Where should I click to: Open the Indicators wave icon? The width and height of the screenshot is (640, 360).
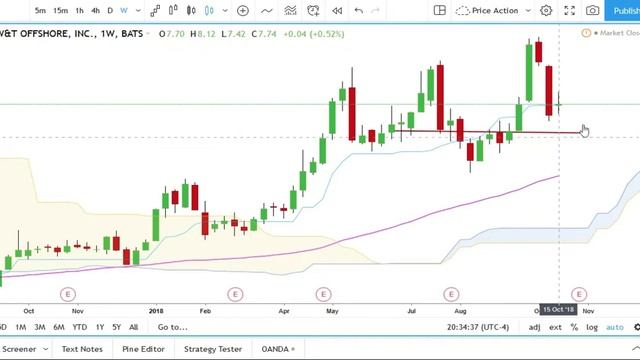267,11
